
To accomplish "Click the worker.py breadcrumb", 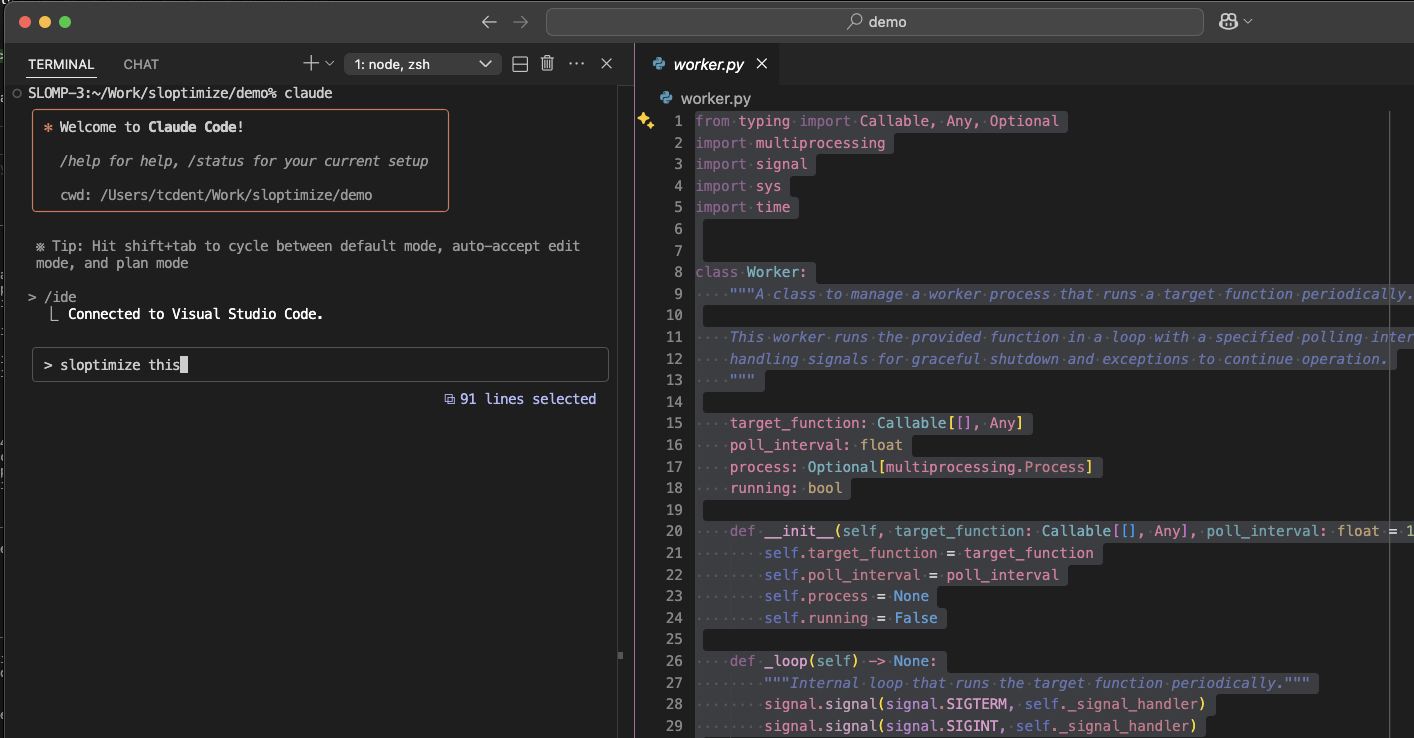I will coord(714,98).
